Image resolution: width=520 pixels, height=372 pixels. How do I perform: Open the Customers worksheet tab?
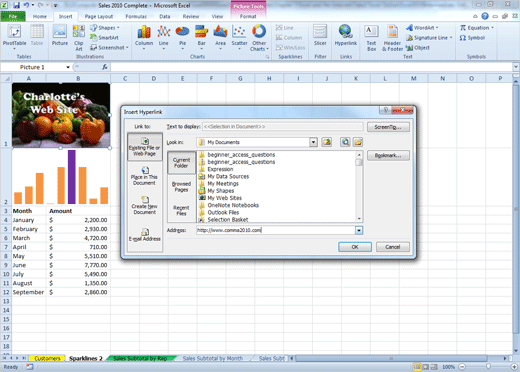[x=47, y=358]
